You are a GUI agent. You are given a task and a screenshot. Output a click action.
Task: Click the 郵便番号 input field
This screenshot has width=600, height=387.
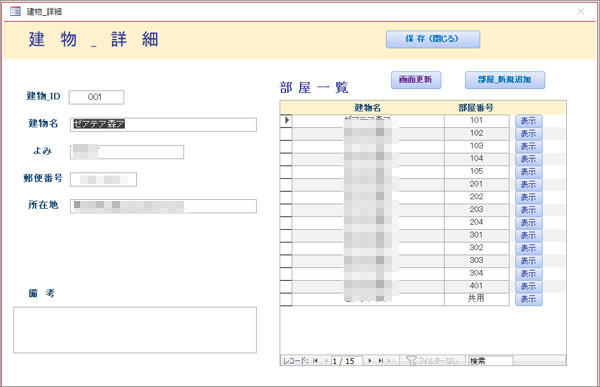[103, 179]
